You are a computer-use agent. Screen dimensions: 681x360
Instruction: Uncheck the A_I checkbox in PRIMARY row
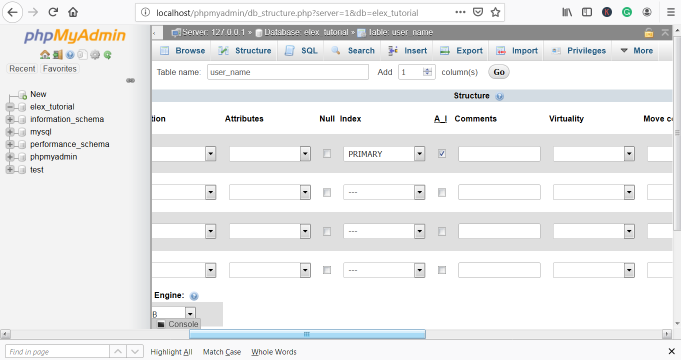[x=442, y=154]
